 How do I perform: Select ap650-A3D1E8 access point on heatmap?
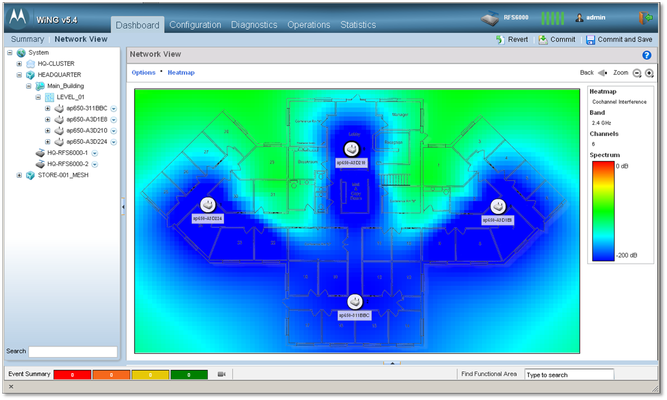point(498,207)
